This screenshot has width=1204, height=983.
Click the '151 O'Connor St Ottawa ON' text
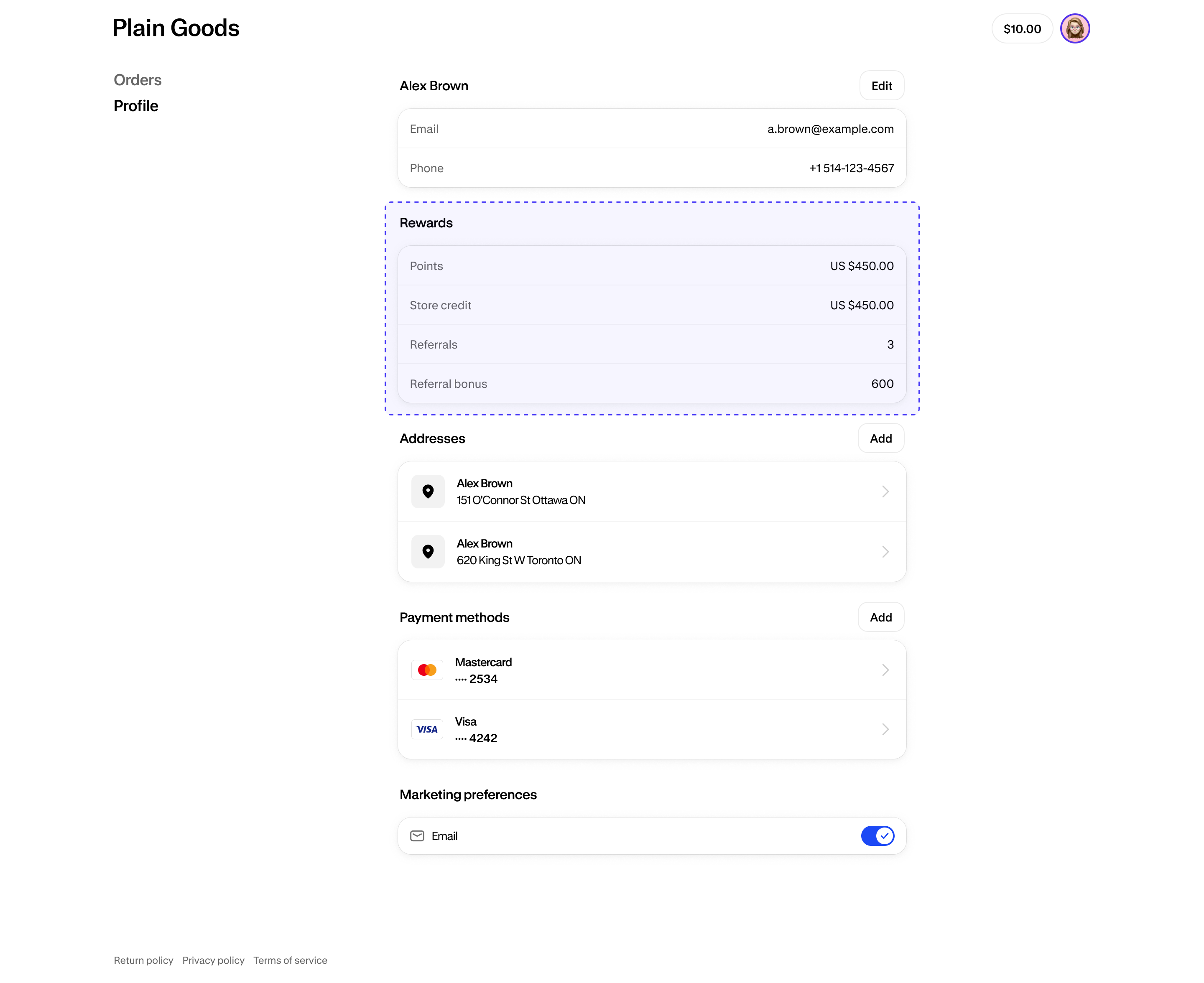point(521,500)
